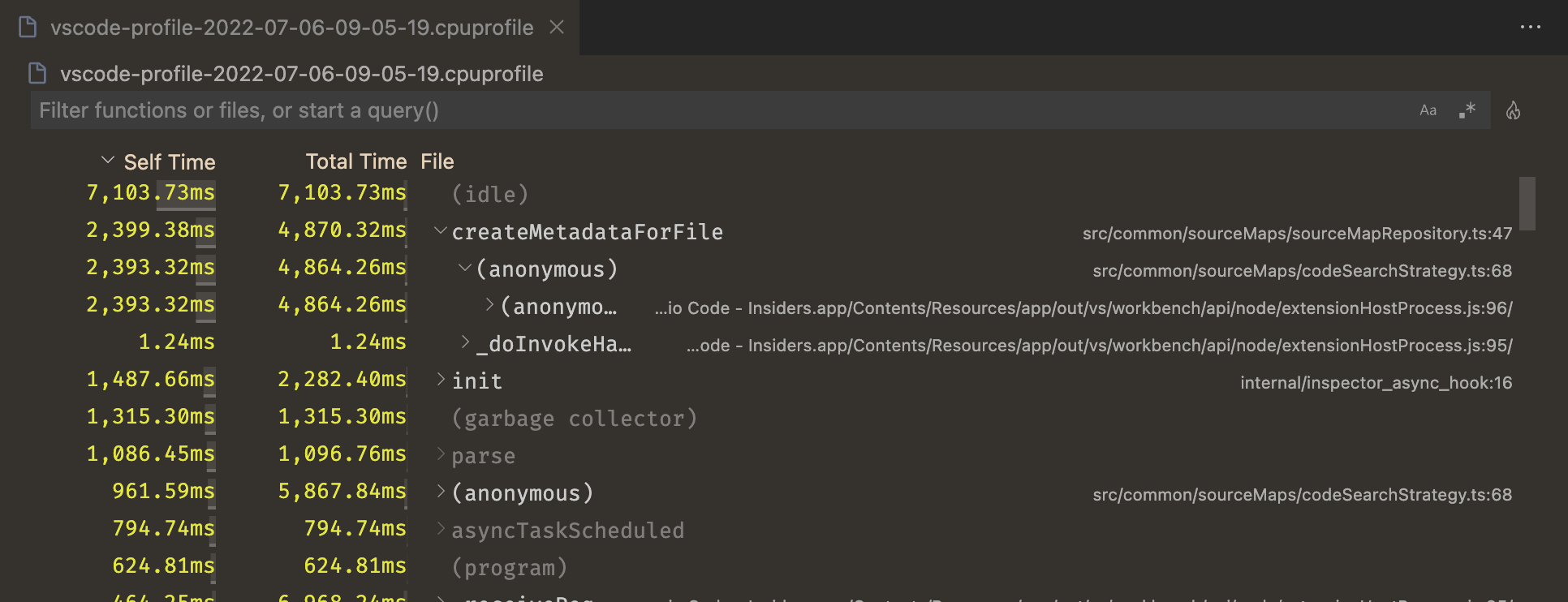Expand the asyncTaskScheduled row
1568x602 pixels.
[441, 528]
